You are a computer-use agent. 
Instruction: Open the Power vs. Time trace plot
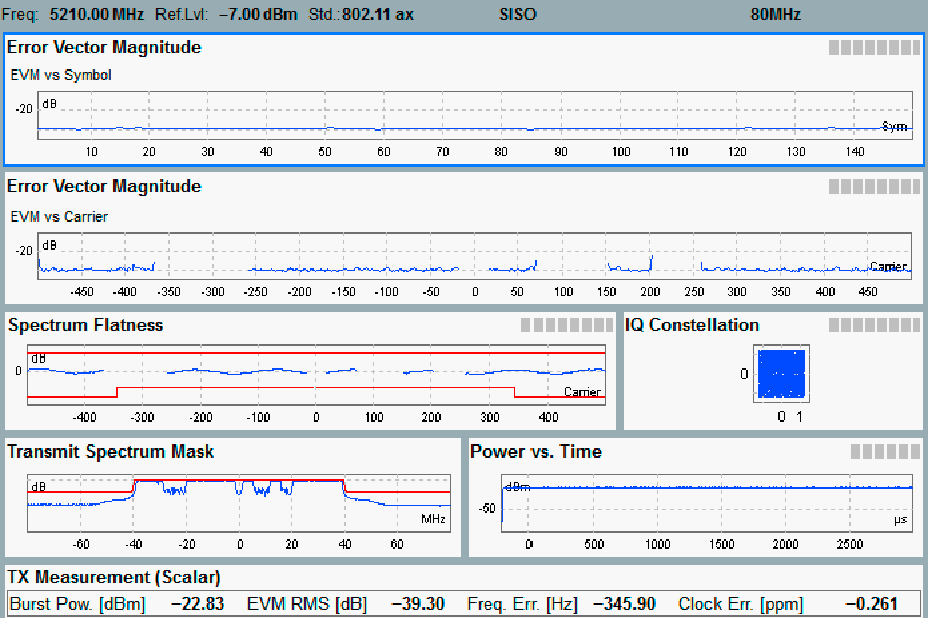[706, 503]
